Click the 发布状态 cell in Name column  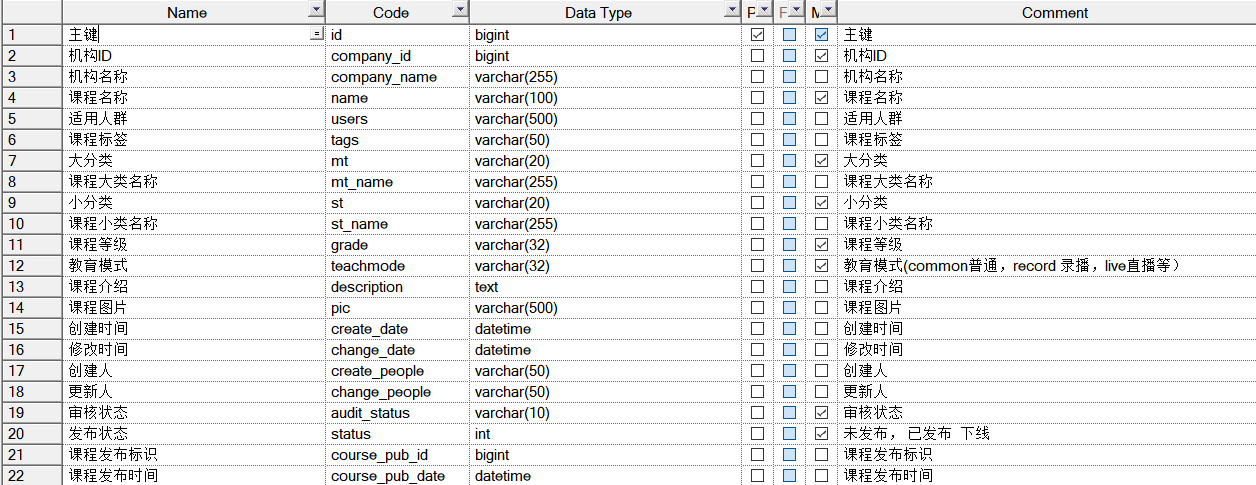pyautogui.click(x=195, y=434)
